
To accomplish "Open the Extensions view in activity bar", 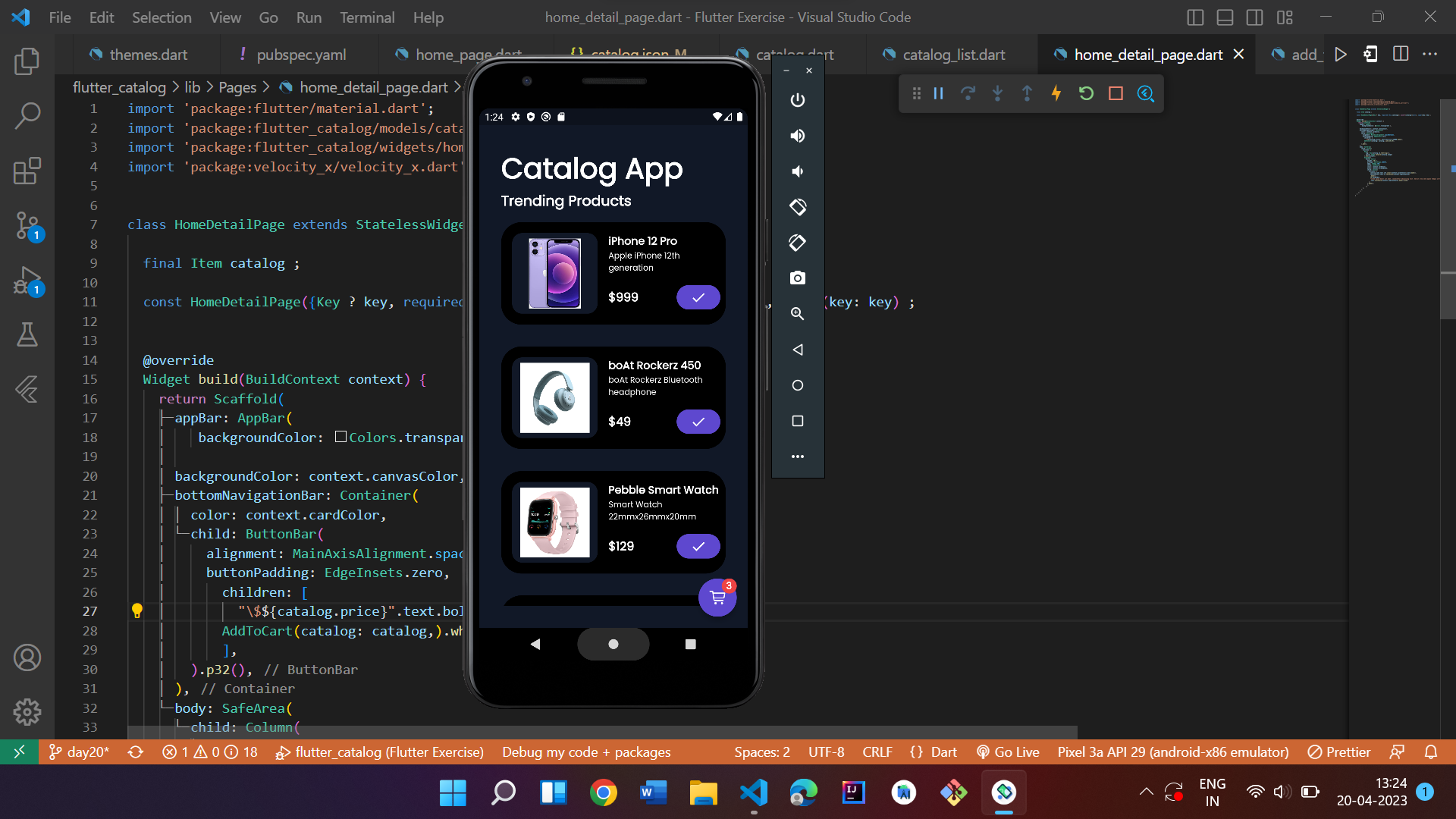I will [x=27, y=171].
